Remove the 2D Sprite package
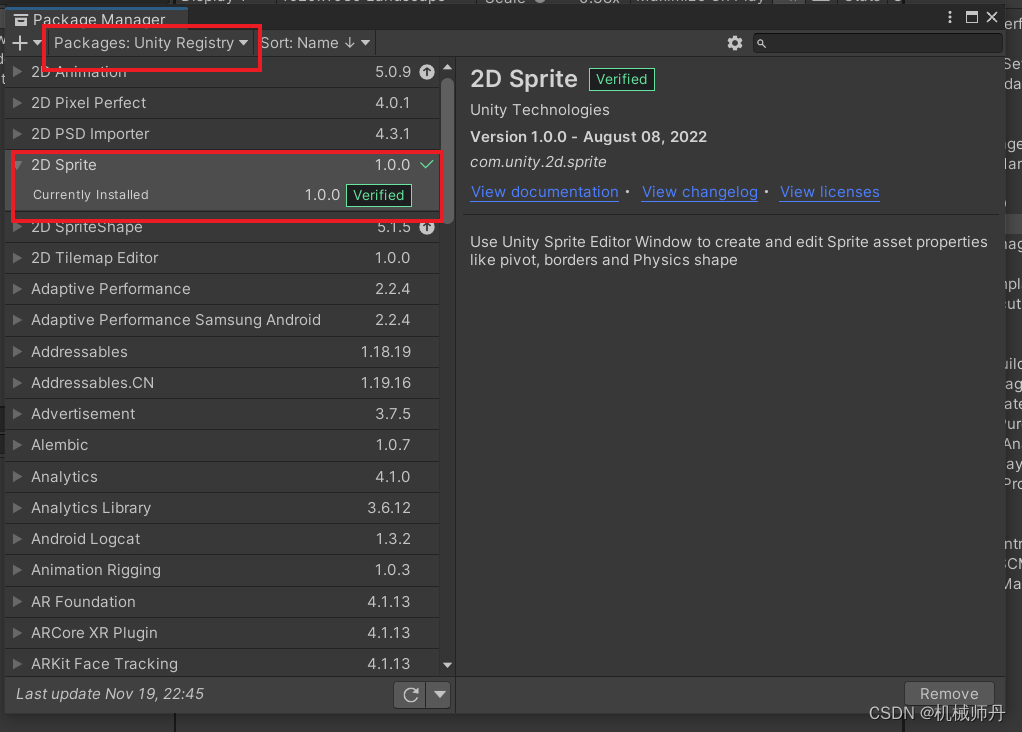 (x=949, y=694)
